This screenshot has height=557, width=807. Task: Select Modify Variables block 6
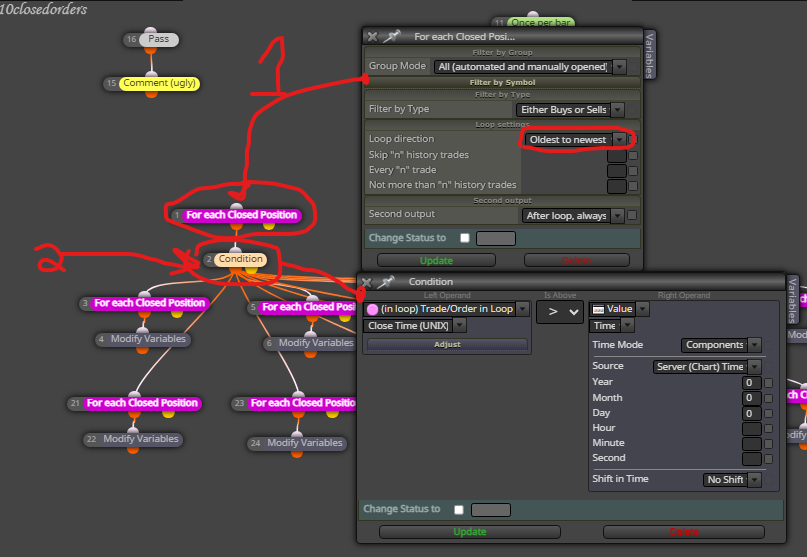(315, 343)
